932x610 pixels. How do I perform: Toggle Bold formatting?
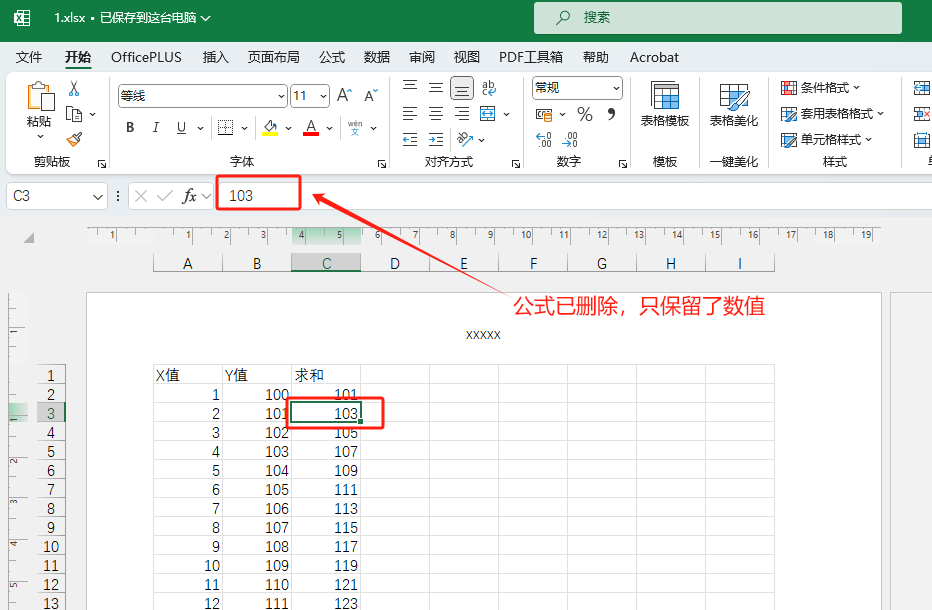(130, 128)
